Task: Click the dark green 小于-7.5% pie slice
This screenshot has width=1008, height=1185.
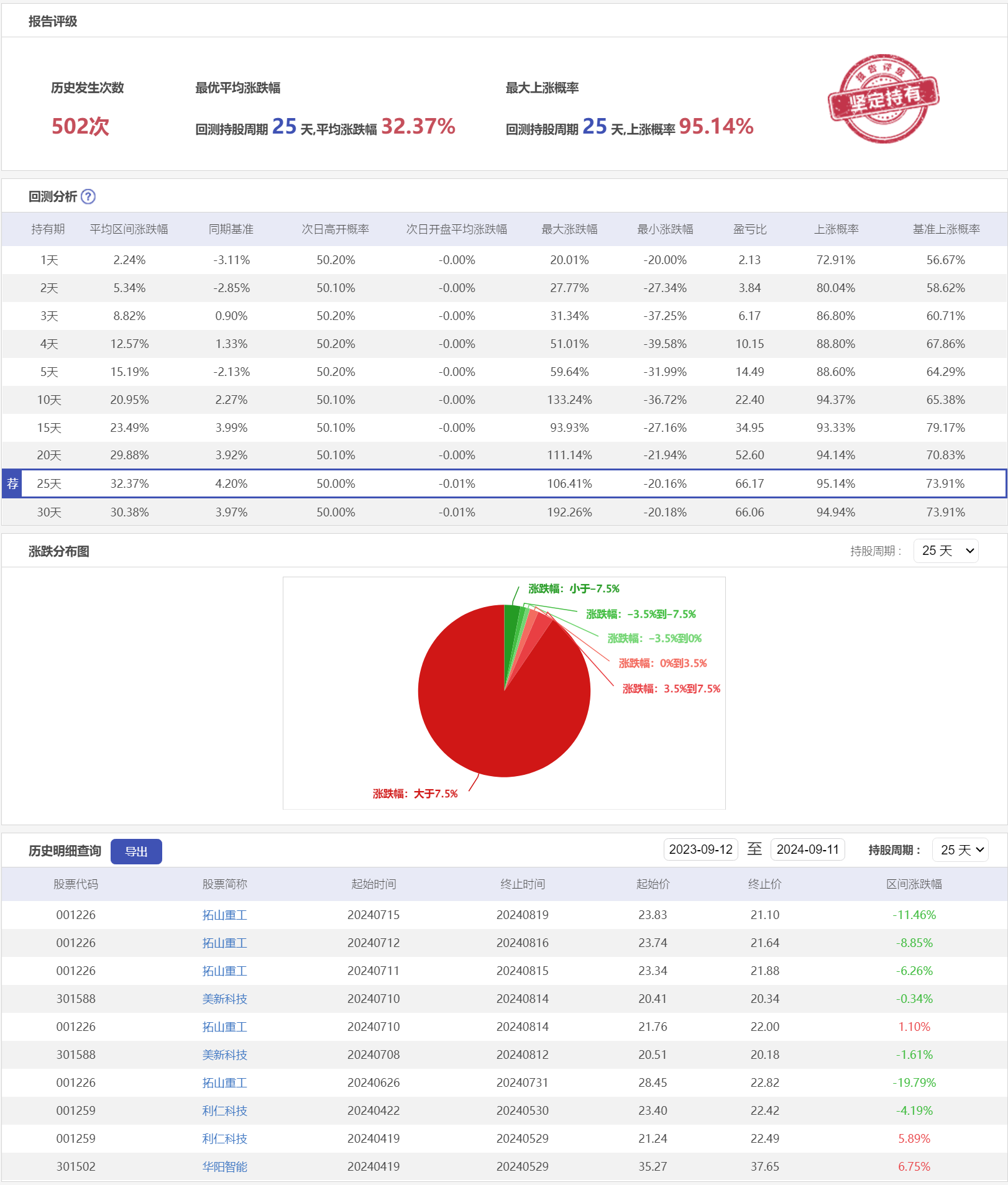Action: [511, 621]
